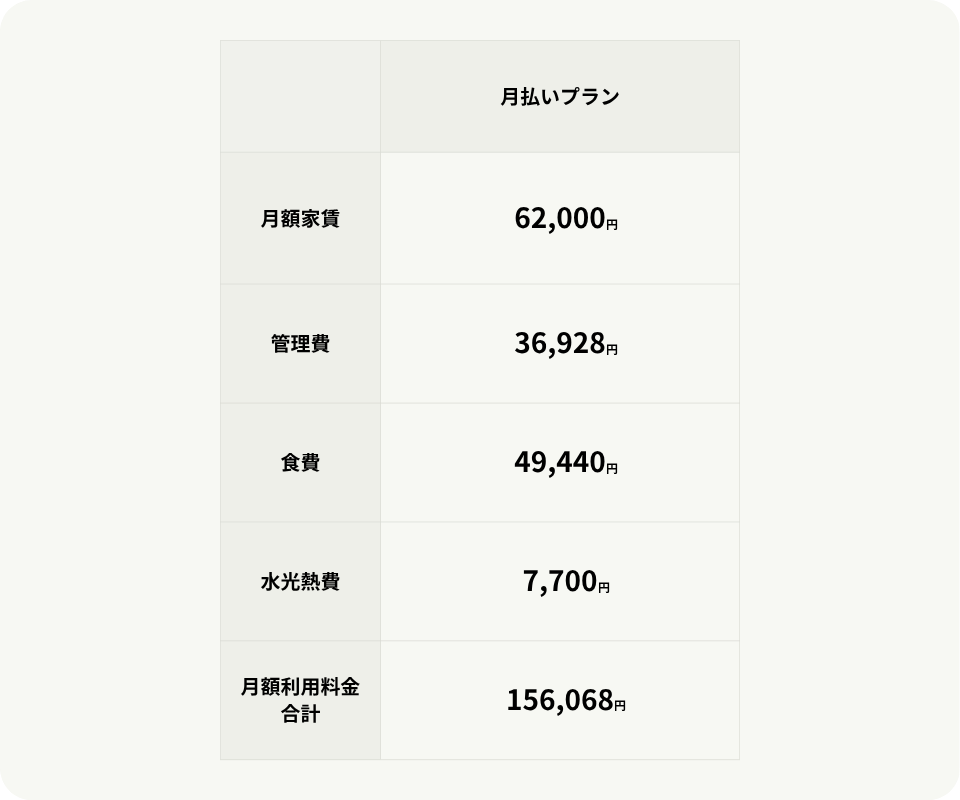This screenshot has height=800, width=960.
Task: Click the 月払いプラン column header
Action: click(560, 97)
